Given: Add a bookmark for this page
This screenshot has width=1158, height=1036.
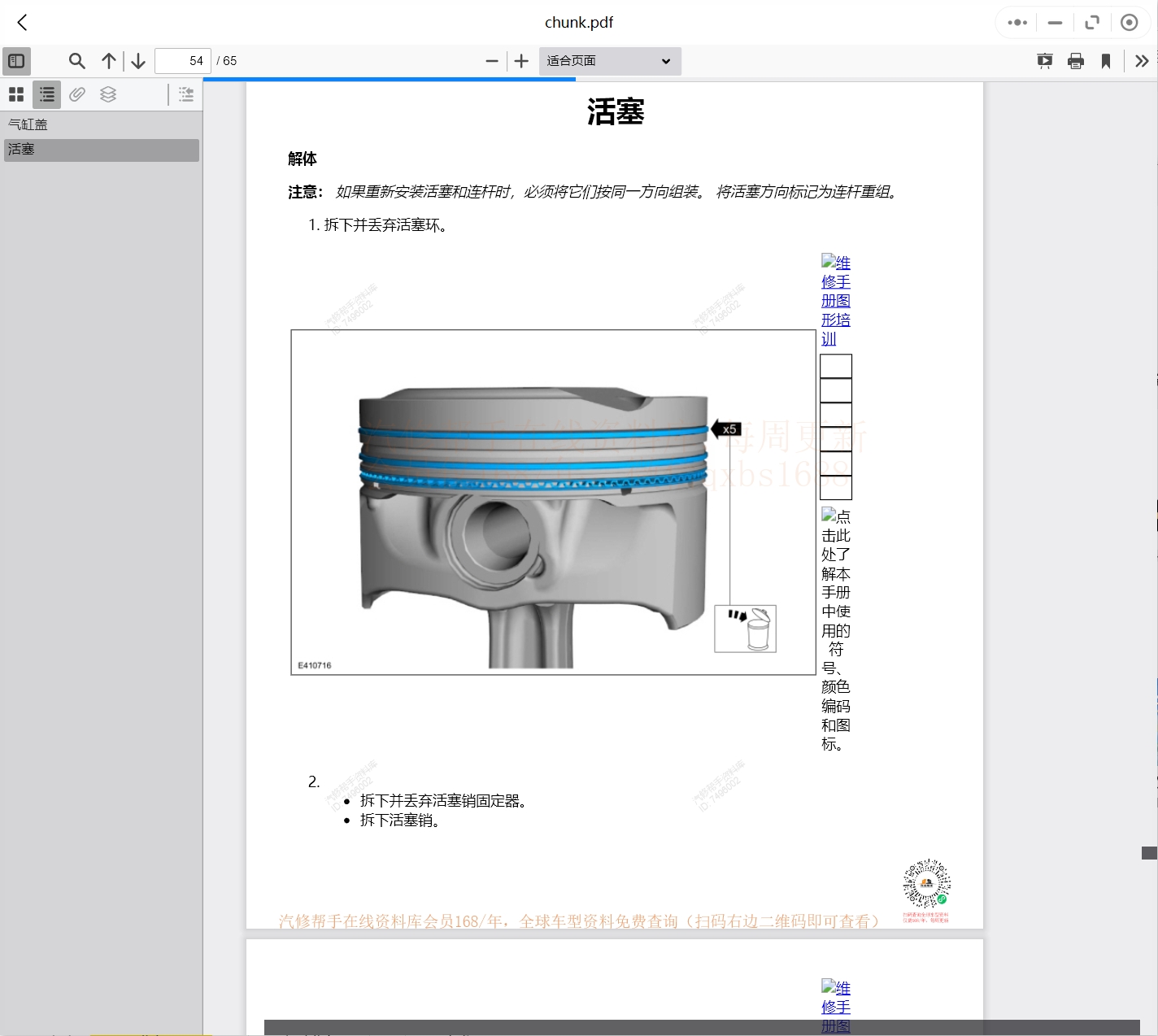Looking at the screenshot, I should coord(1105,60).
